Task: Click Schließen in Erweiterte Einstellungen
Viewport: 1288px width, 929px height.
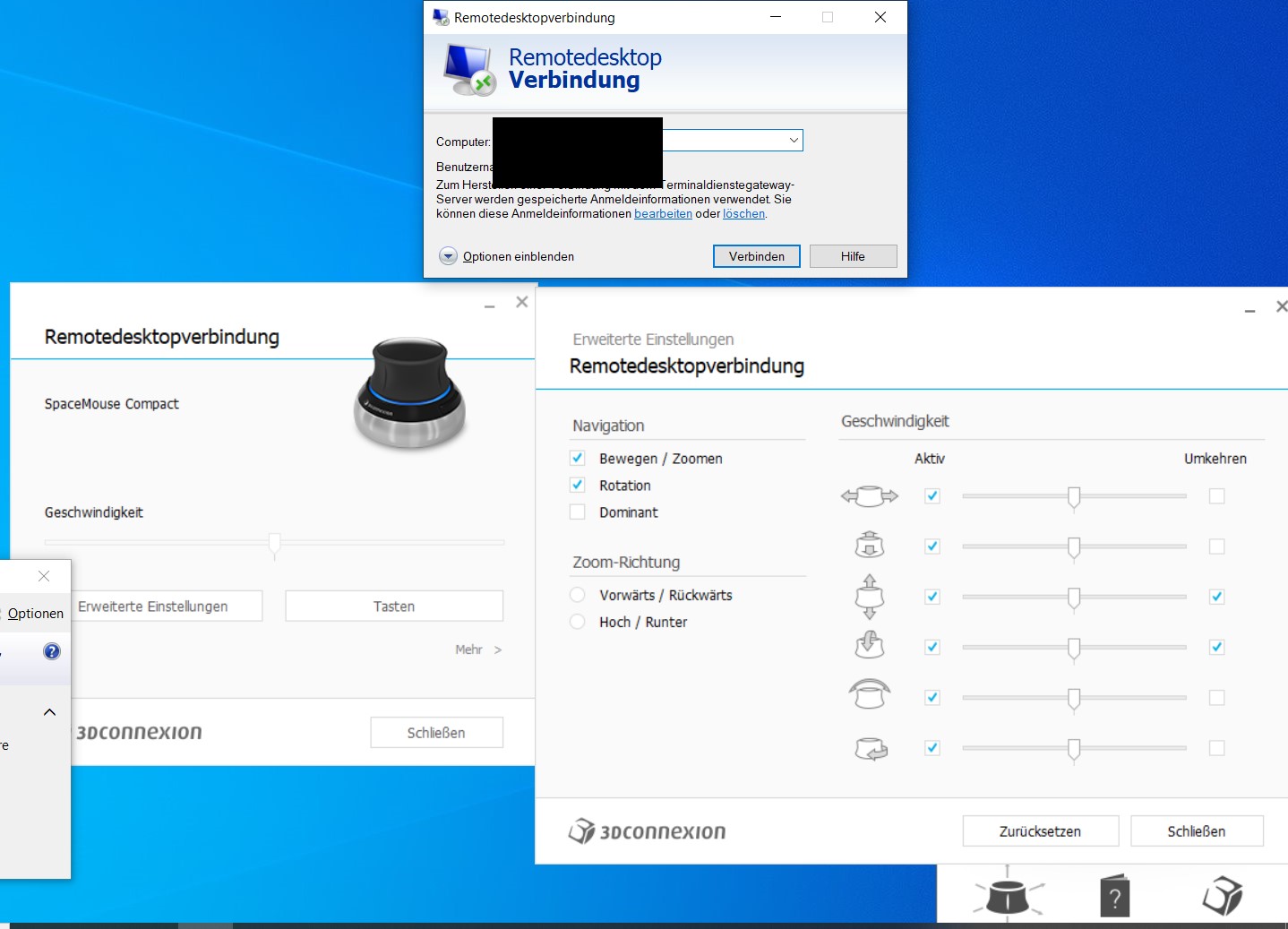Action: coord(1197,830)
